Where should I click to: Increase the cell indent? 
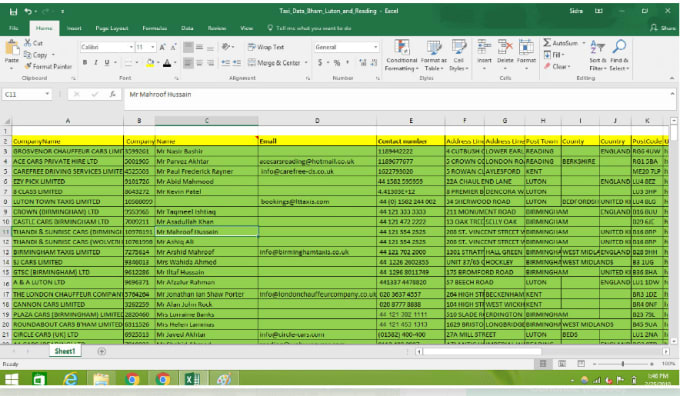(x=237, y=63)
